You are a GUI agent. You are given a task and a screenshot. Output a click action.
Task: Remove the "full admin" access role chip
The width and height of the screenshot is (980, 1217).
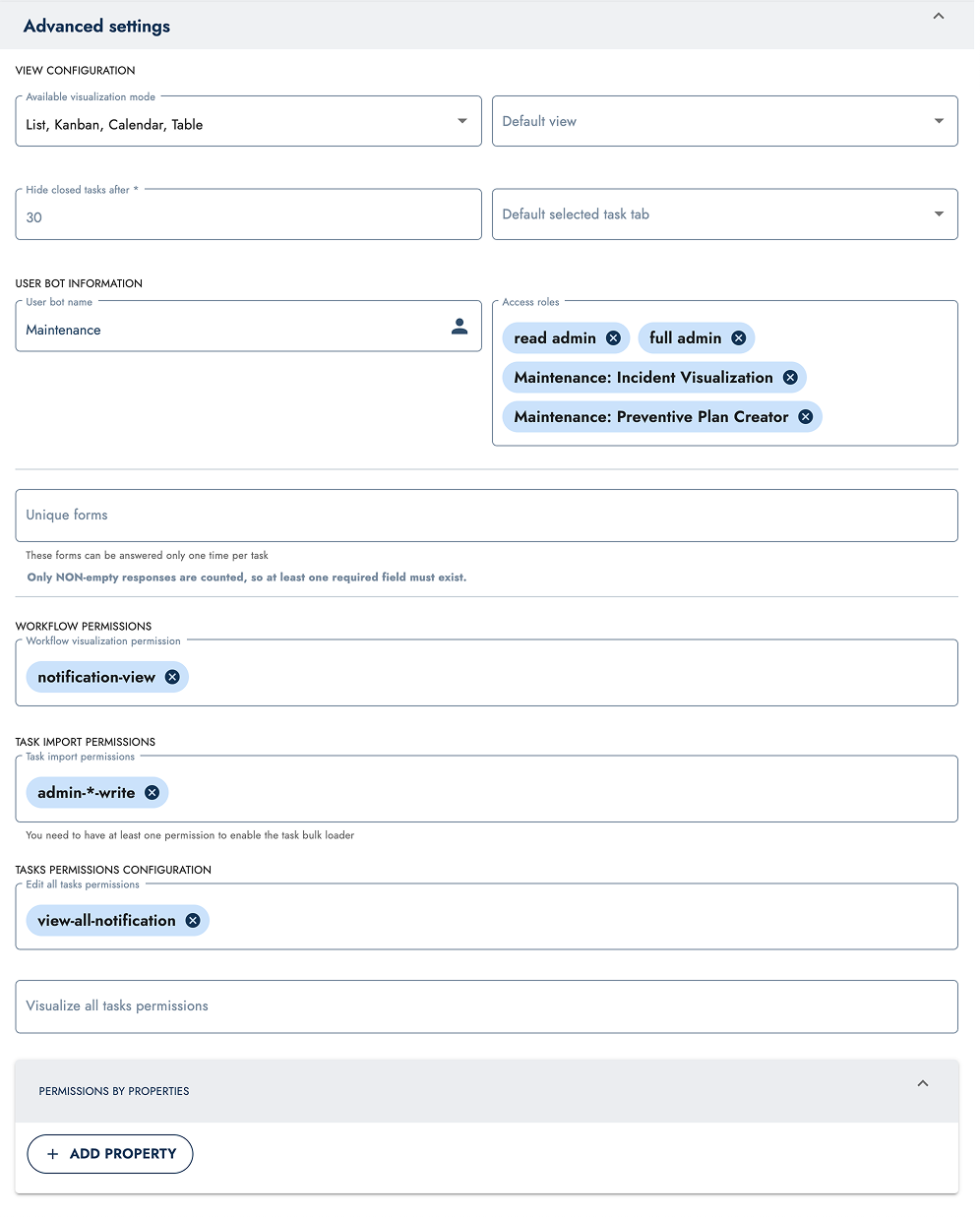point(739,337)
